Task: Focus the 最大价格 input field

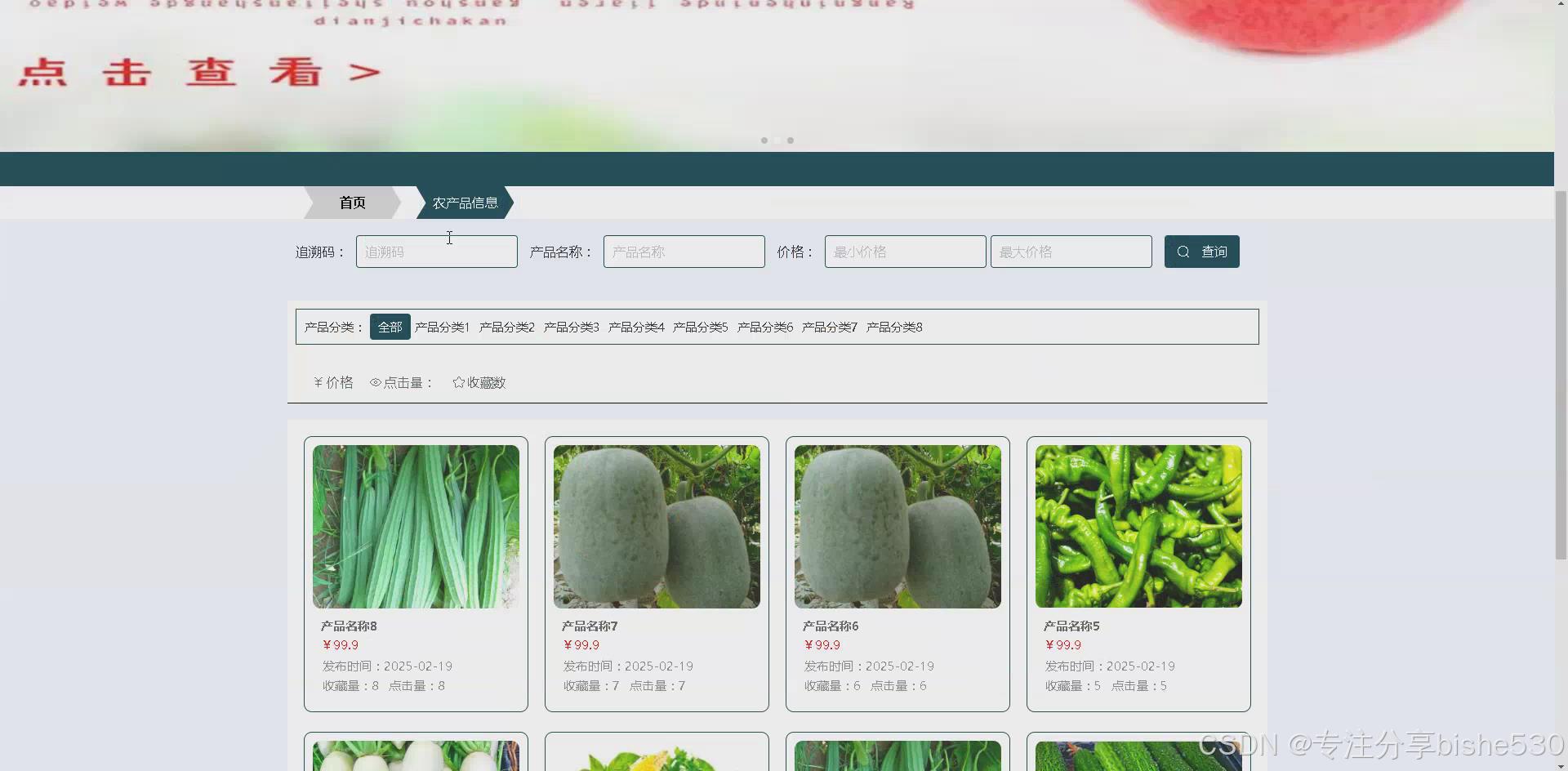Action: 1071,252
